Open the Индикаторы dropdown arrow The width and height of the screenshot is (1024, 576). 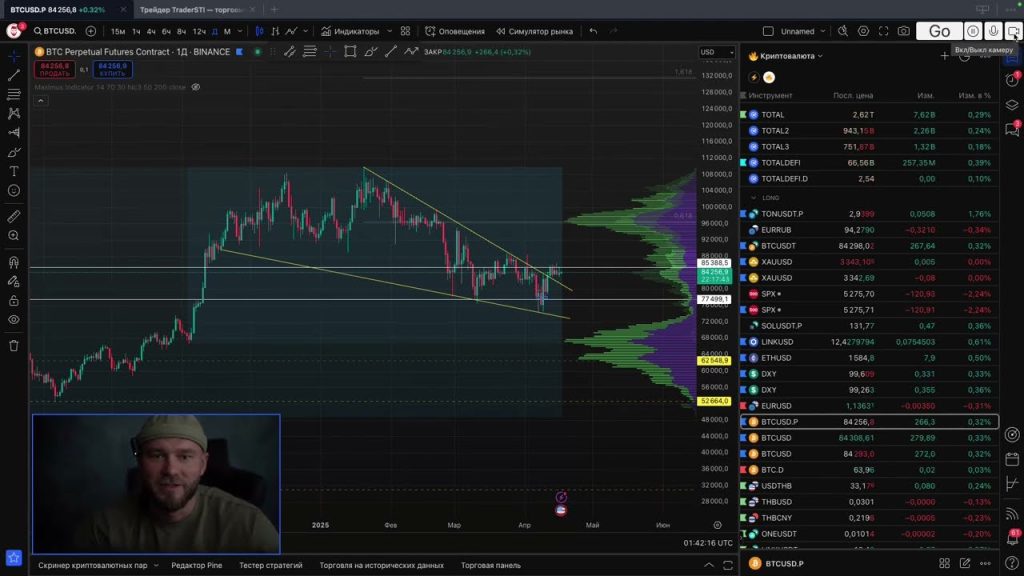pyautogui.click(x=388, y=31)
